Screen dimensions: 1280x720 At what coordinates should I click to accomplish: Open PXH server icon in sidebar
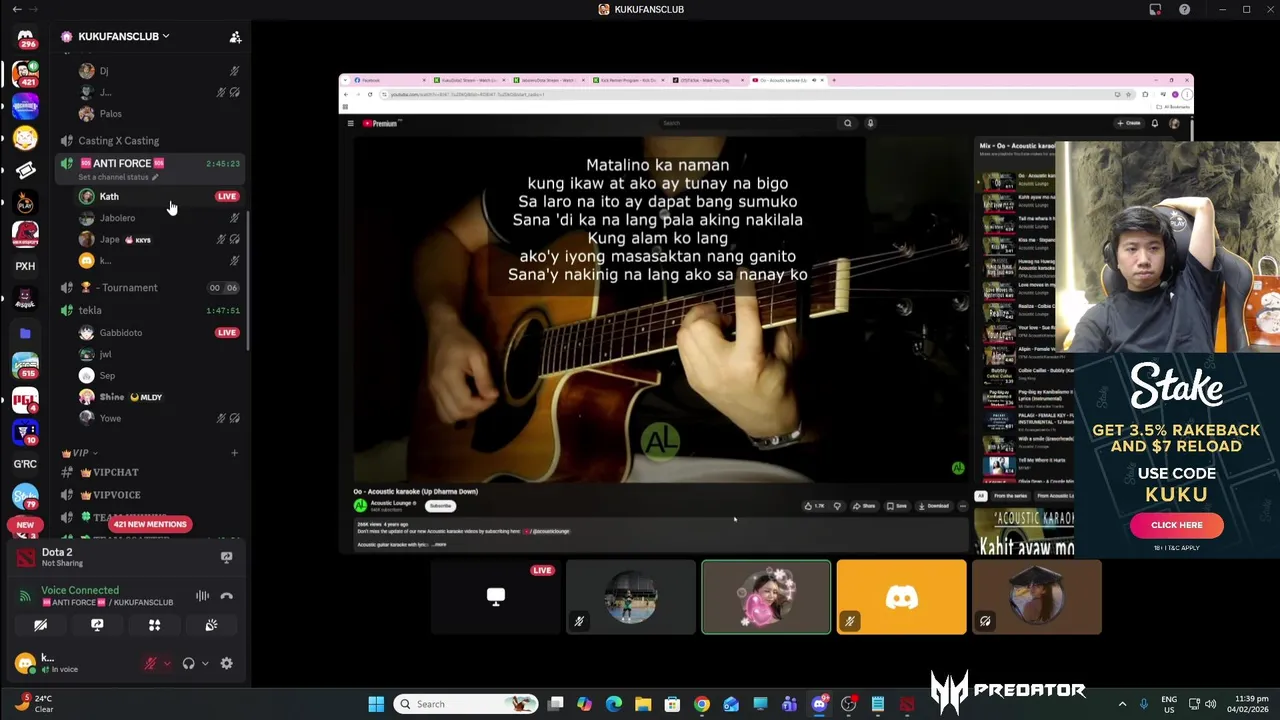[25, 266]
